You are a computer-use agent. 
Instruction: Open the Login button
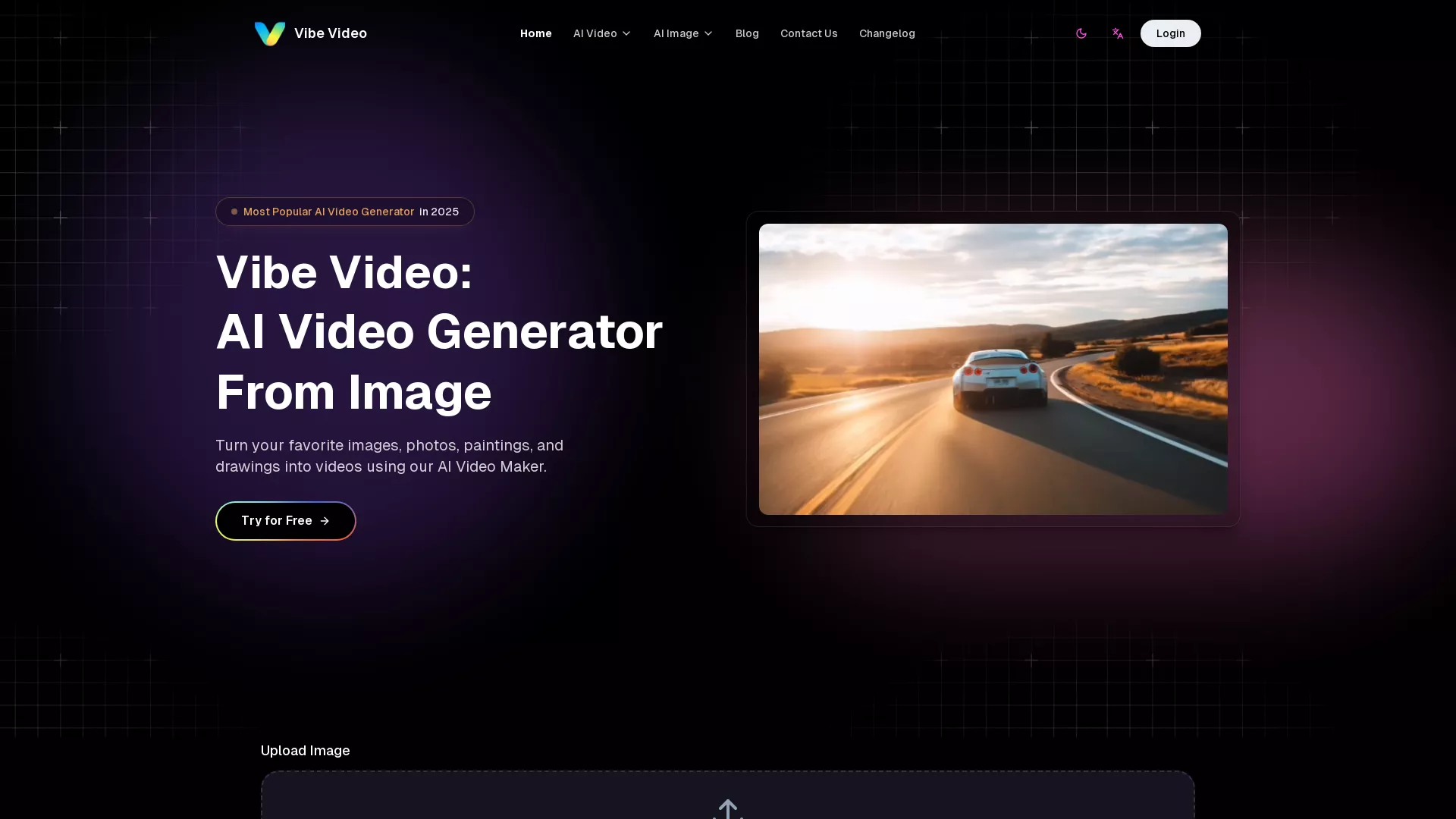point(1170,33)
